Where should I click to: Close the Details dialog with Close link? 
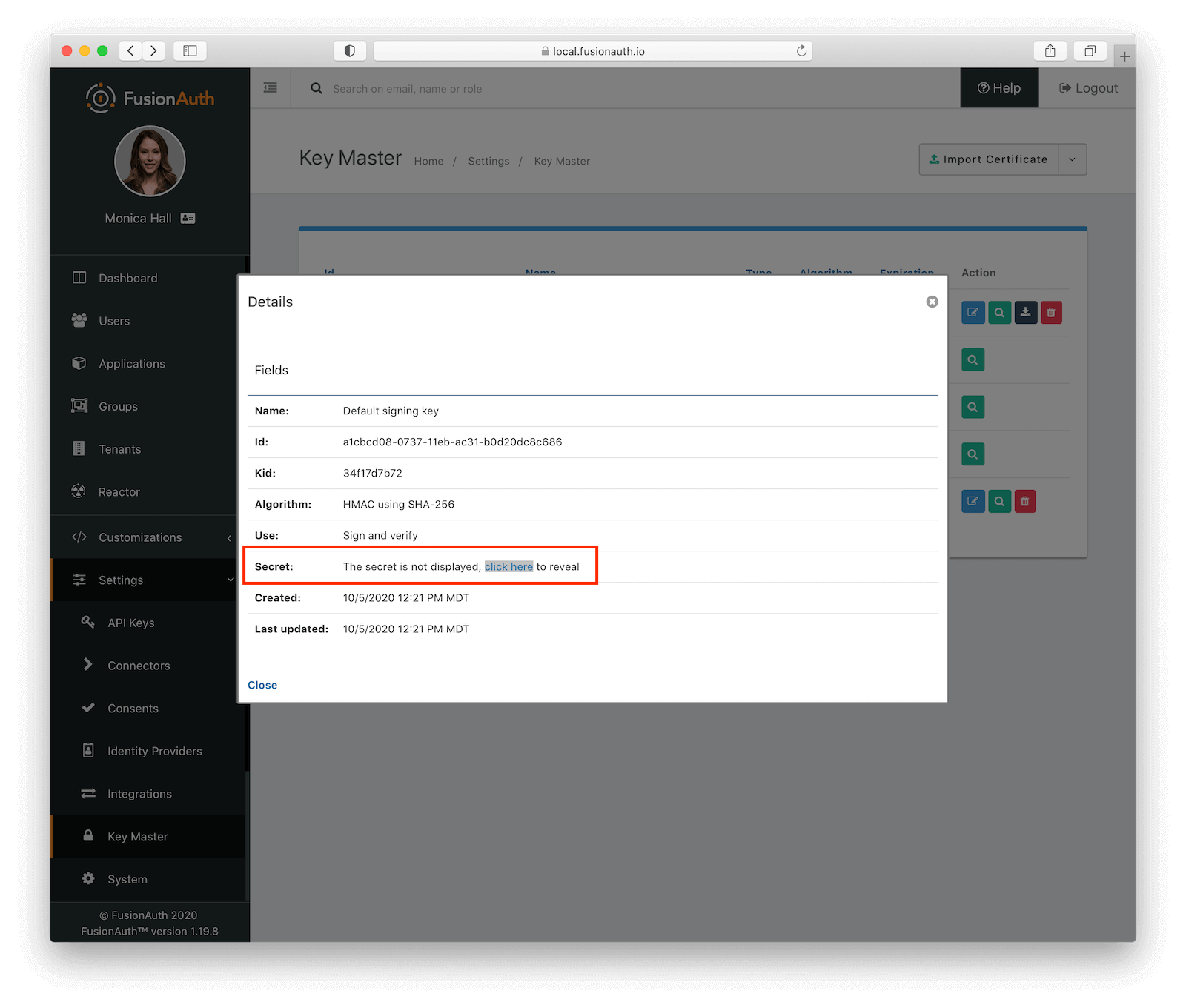262,685
